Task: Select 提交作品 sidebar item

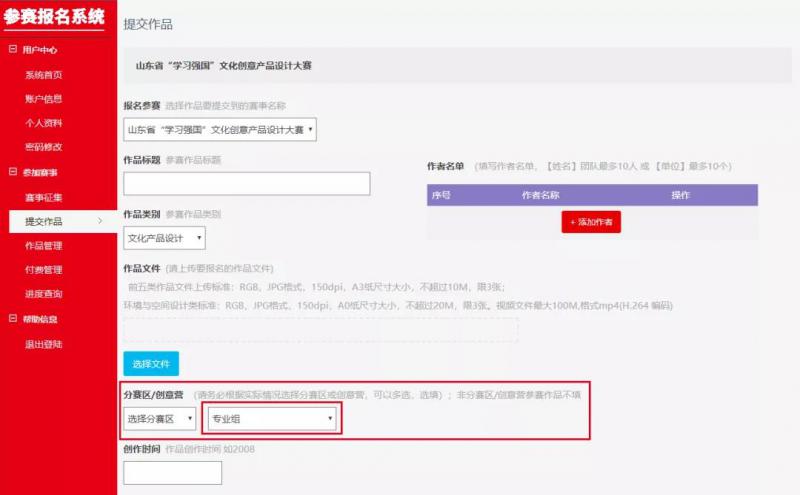Action: point(63,221)
